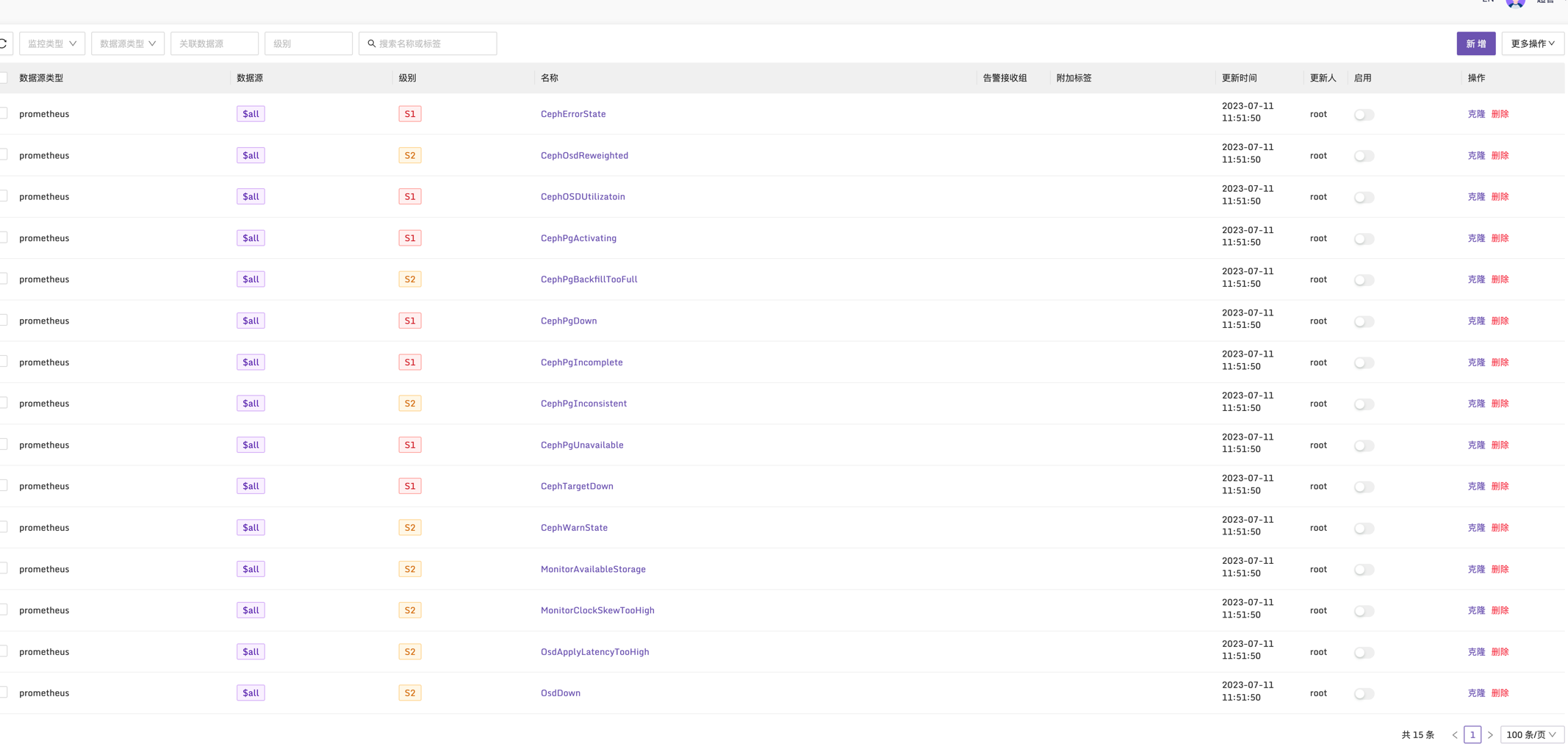1568x744 pixels.
Task: Toggle the enable switch for CephPgDown
Action: (1364, 321)
